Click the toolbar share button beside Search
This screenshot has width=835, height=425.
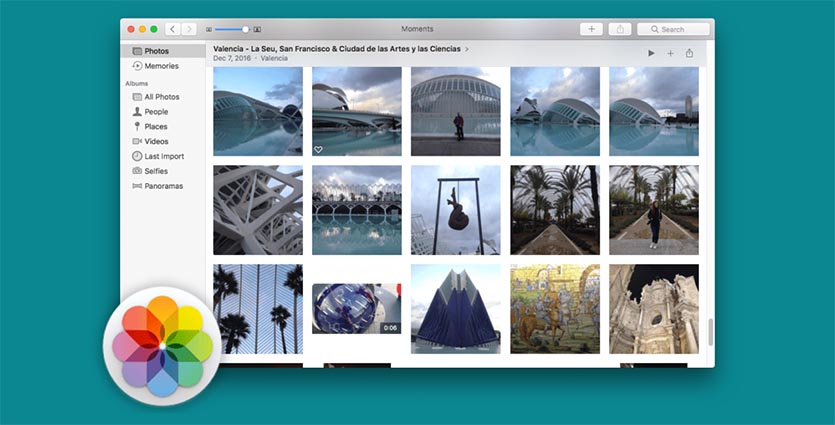pyautogui.click(x=619, y=30)
